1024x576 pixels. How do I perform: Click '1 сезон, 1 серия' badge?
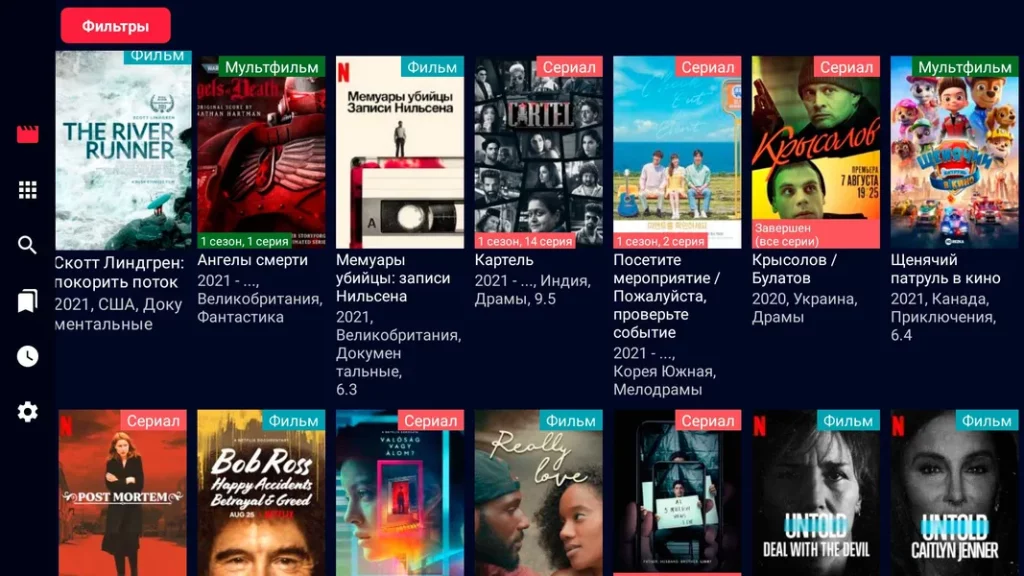pos(244,241)
